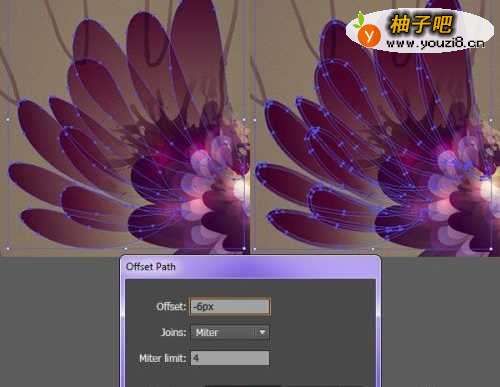Open the Joins dropdown arrow

pos(262,332)
